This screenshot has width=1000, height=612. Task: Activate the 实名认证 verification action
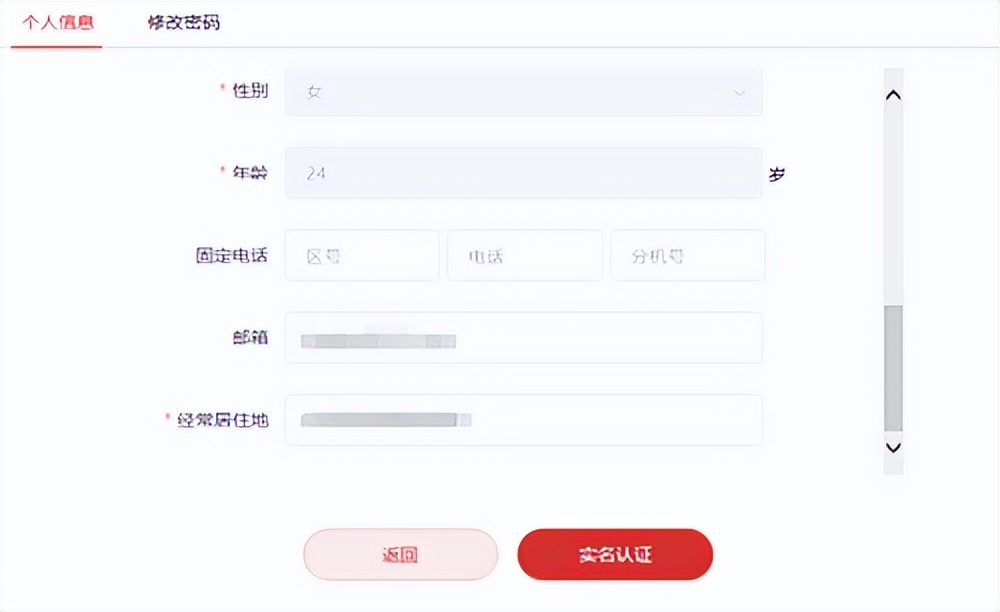[x=615, y=553]
